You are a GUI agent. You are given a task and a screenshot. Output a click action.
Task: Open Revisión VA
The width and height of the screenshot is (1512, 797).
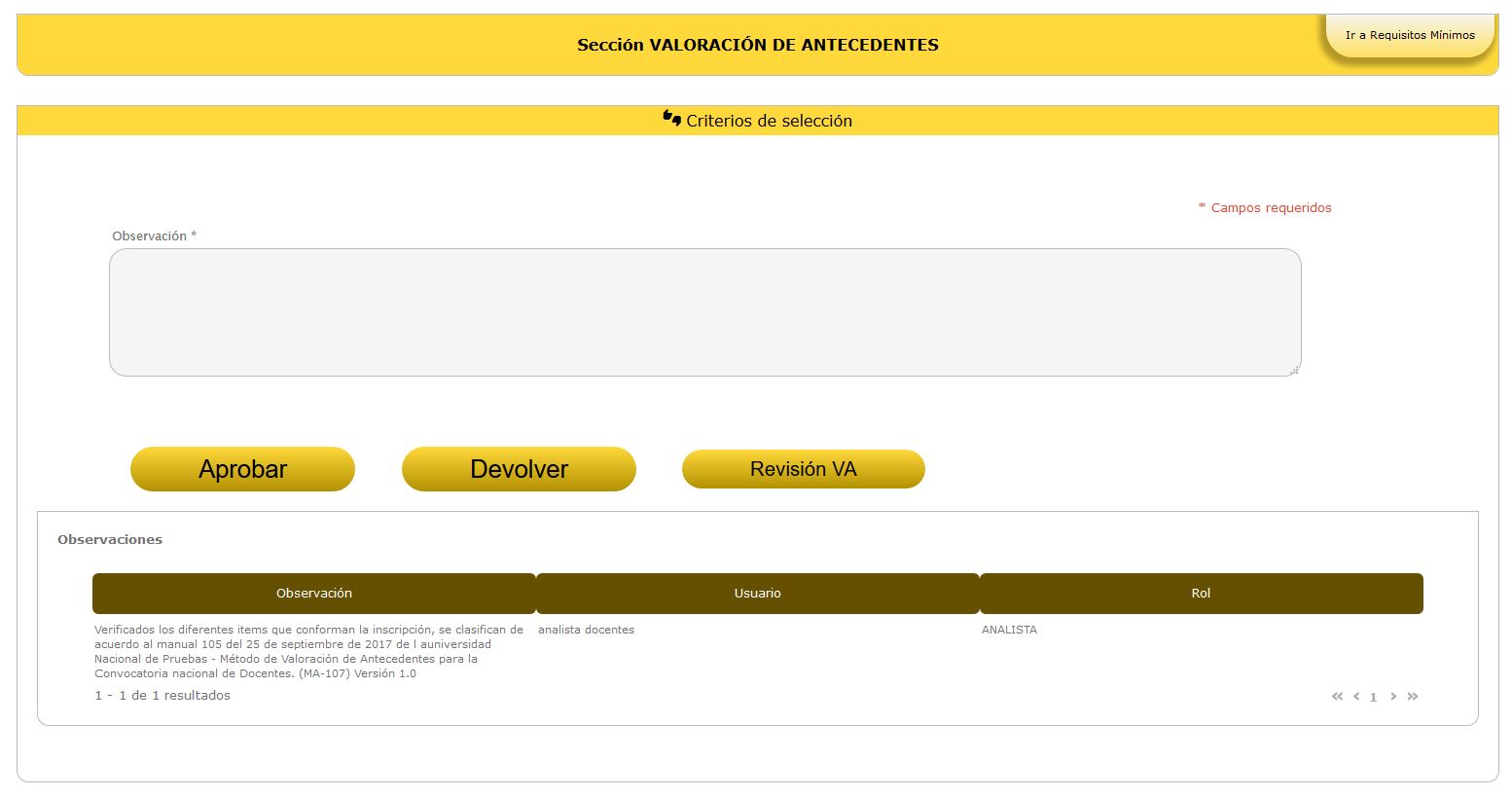click(x=803, y=469)
